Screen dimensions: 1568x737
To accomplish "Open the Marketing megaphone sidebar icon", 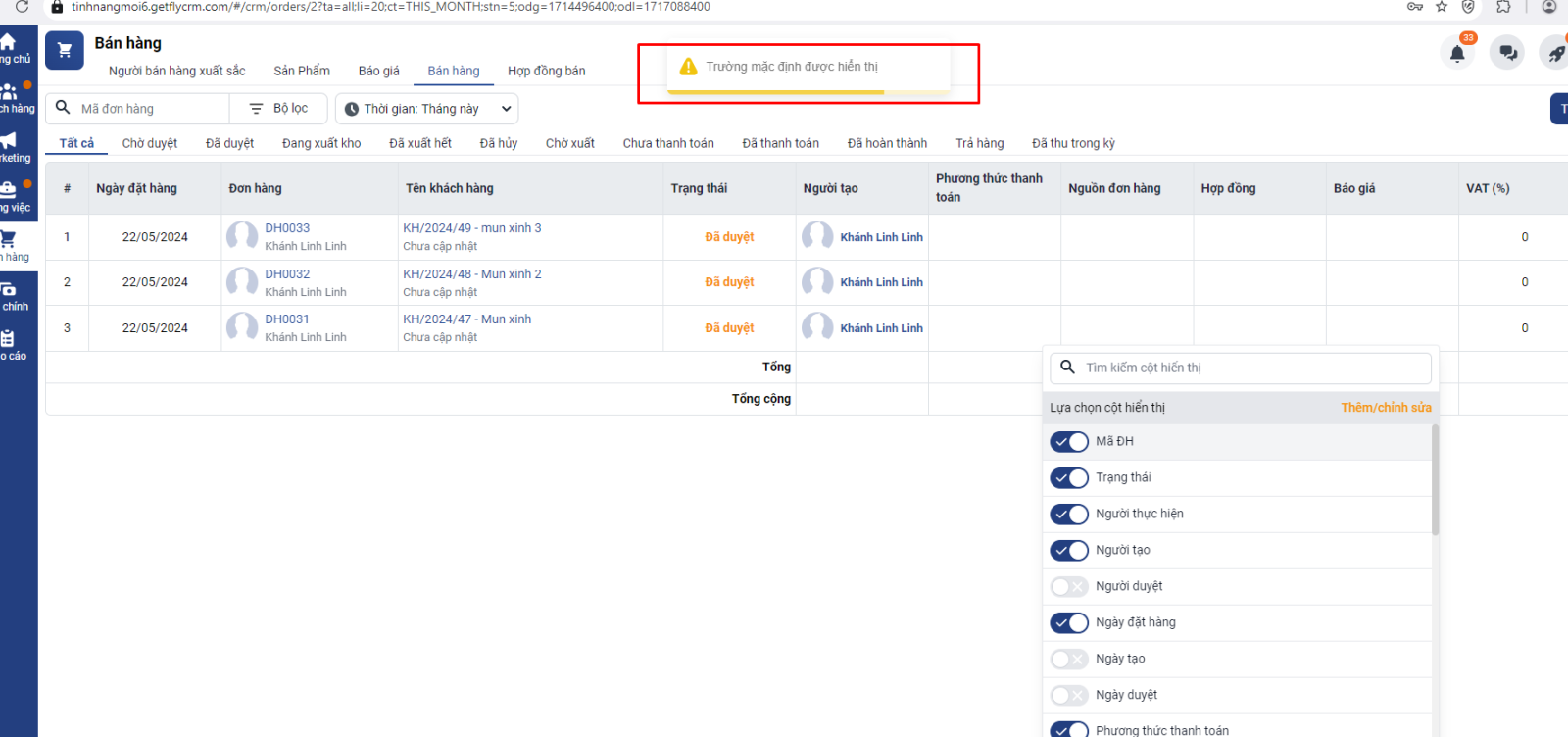I will click(9, 141).
